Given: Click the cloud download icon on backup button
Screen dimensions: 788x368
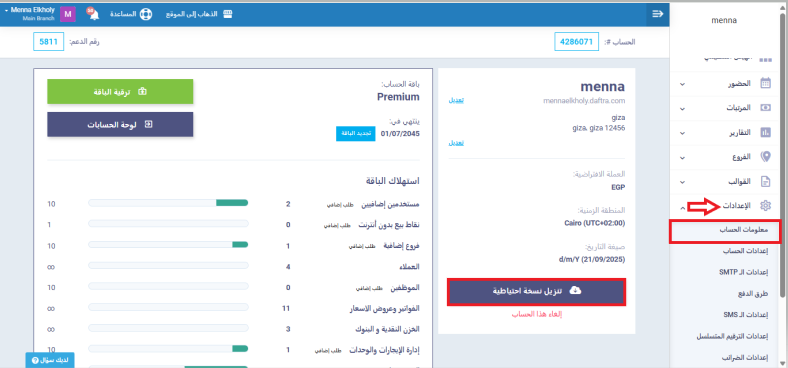Looking at the screenshot, I should tap(576, 291).
